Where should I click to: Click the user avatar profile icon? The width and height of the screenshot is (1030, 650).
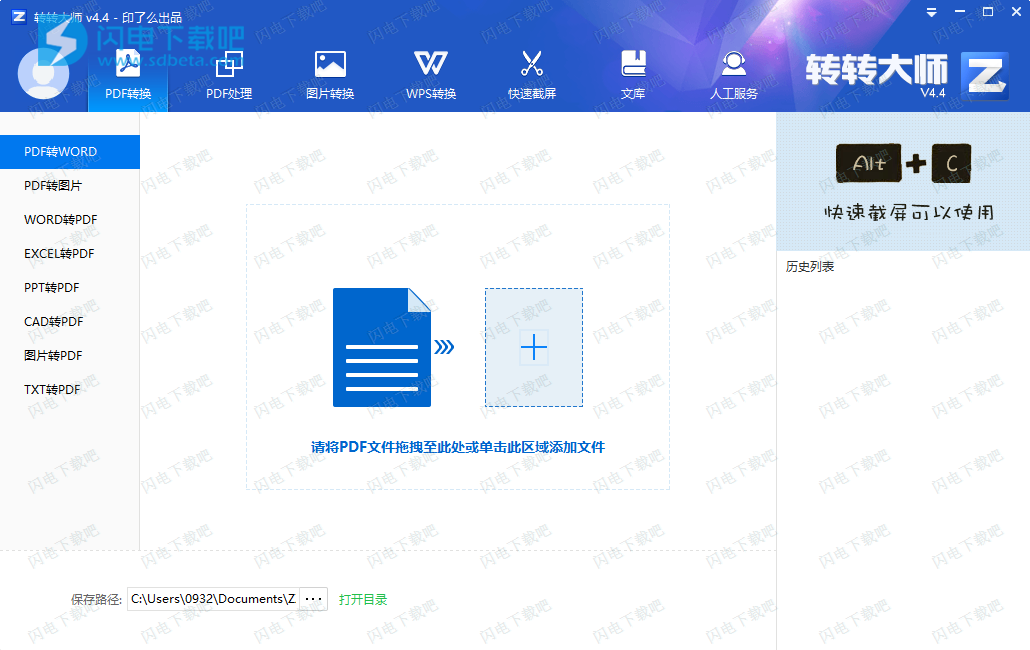coord(44,73)
